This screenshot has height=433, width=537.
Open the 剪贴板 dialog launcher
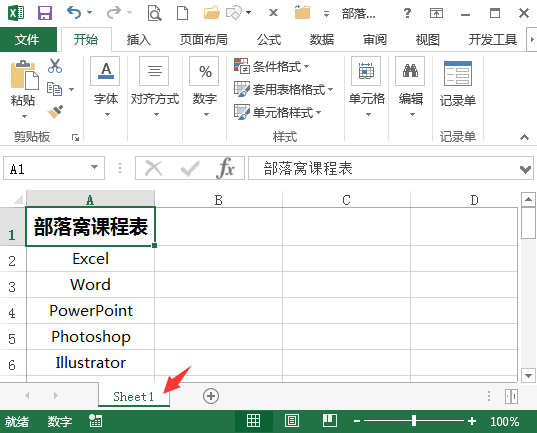tap(75, 138)
